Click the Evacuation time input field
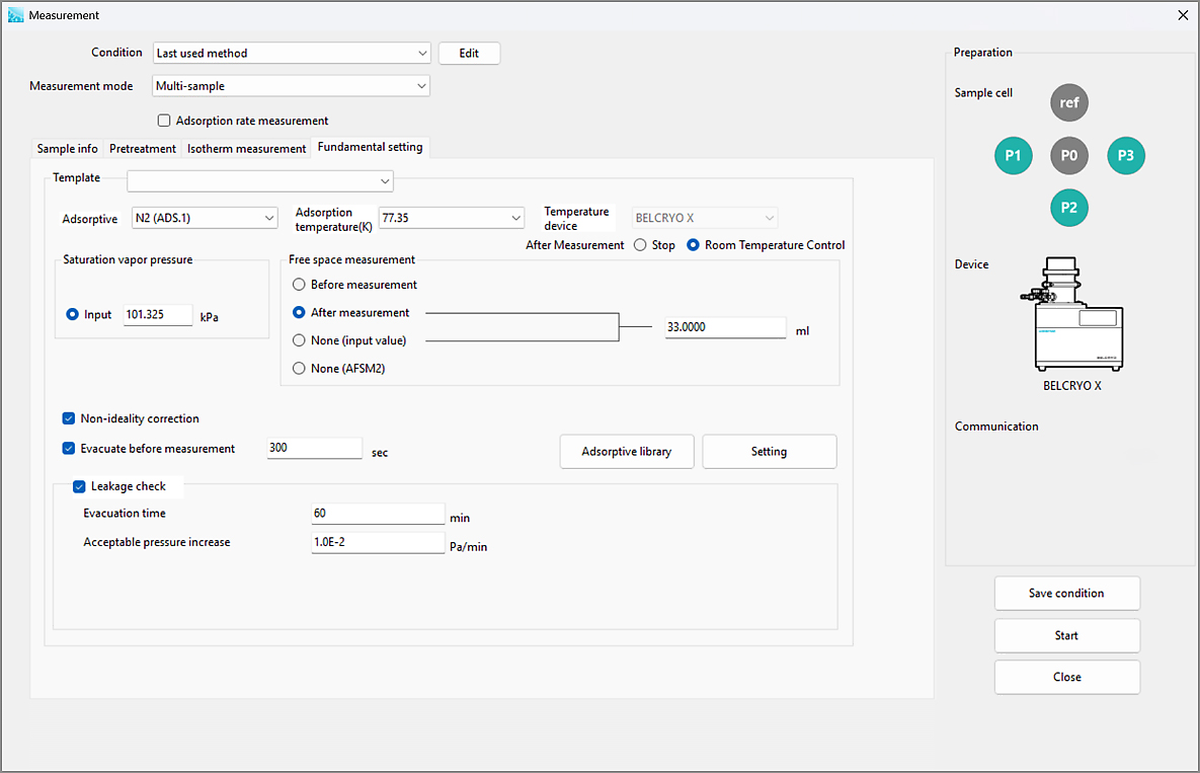The height and width of the screenshot is (773, 1200). click(377, 513)
